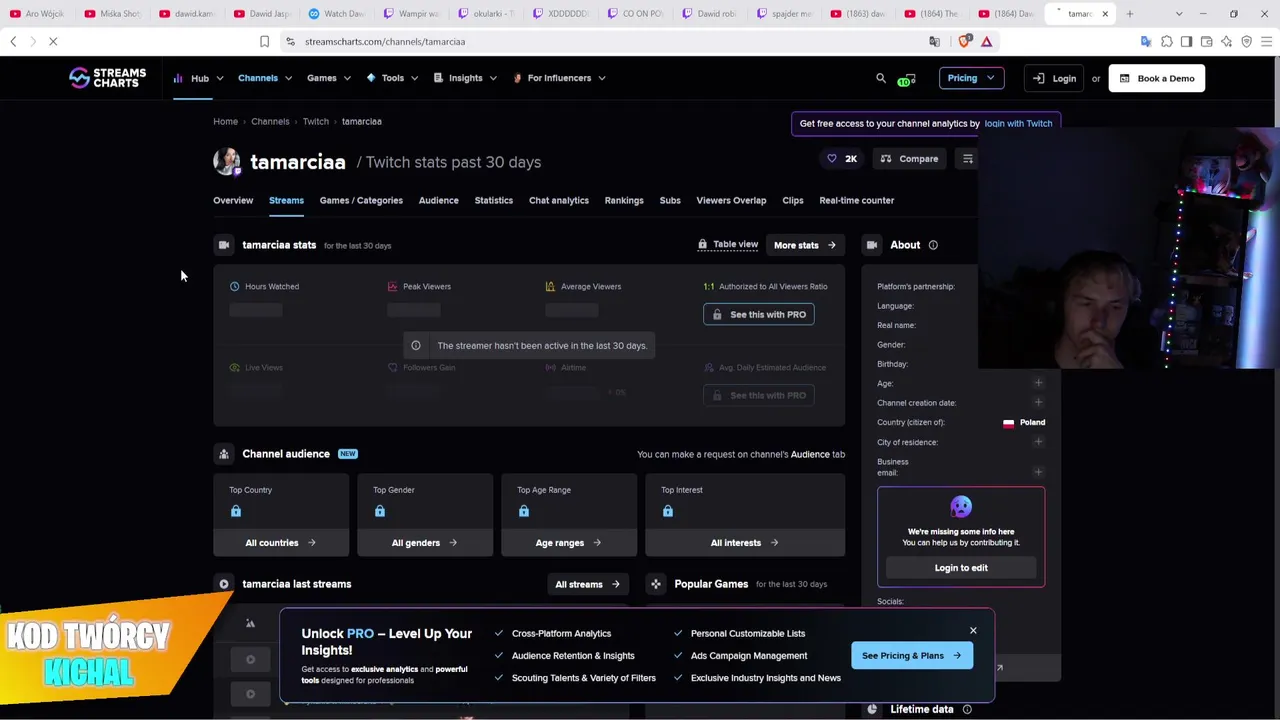Image resolution: width=1280 pixels, height=720 pixels.
Task: Expand the For Influencers dropdown
Action: pyautogui.click(x=559, y=78)
